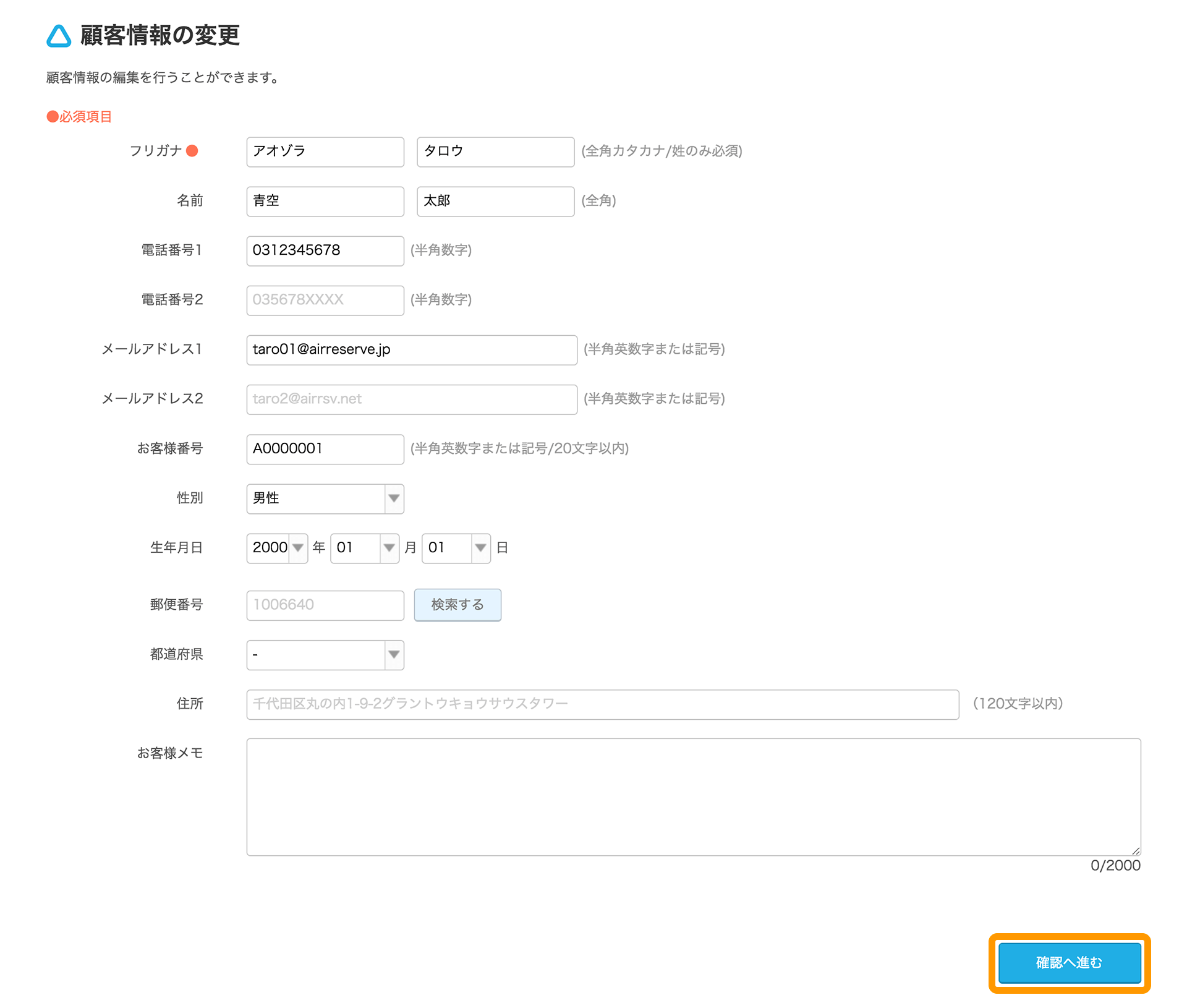The image size is (1187, 1008).
Task: Click the メールアドレス1 field with taro01@airreserve.jp
Action: [412, 349]
